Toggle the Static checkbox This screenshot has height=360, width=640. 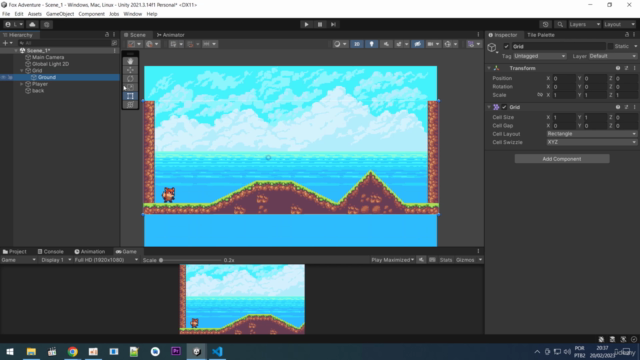pos(610,47)
